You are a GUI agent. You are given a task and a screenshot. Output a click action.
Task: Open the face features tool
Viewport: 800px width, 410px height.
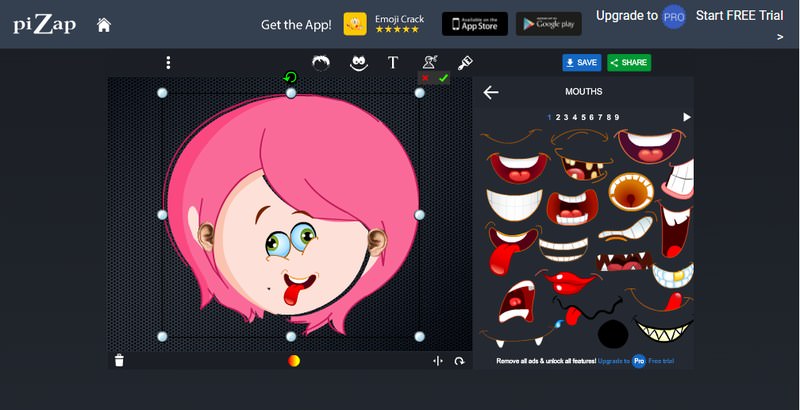tap(359, 63)
